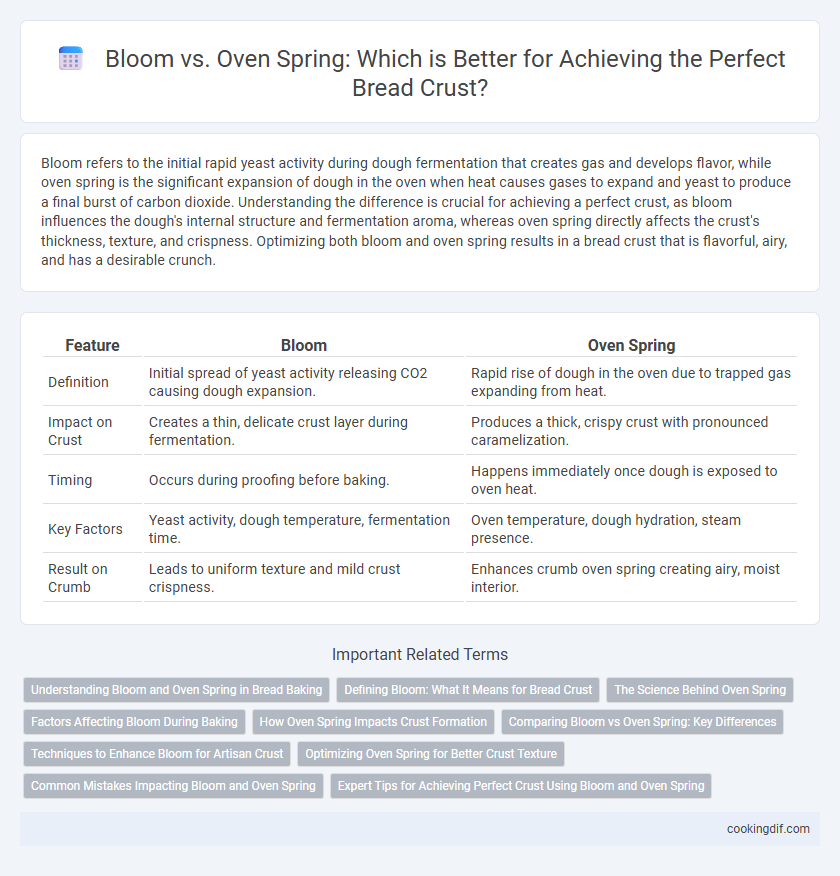The height and width of the screenshot is (876, 840).
Task: Open 'Understanding Bloom and Oven Spring in Bread Baking'
Action: 176,690
